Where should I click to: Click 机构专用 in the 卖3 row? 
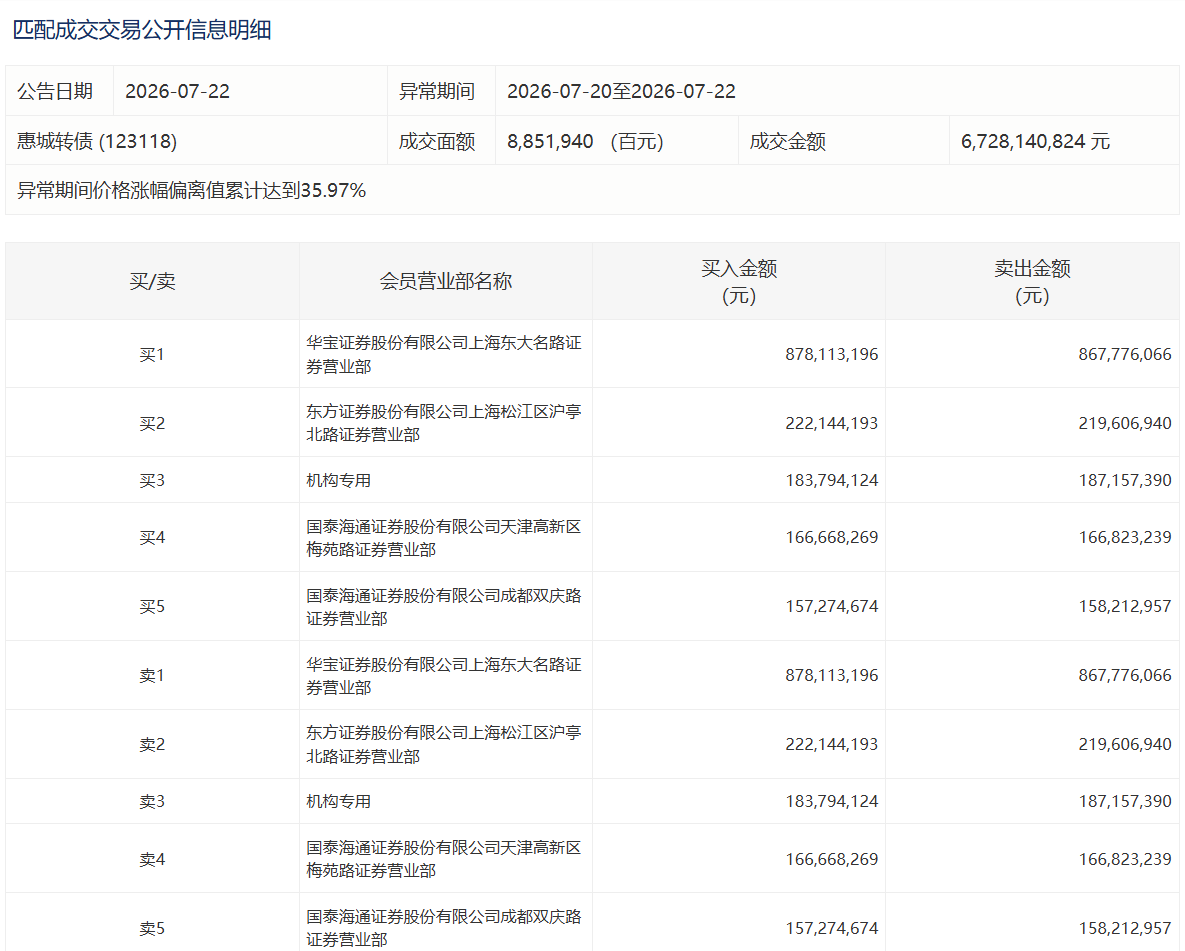coord(339,801)
